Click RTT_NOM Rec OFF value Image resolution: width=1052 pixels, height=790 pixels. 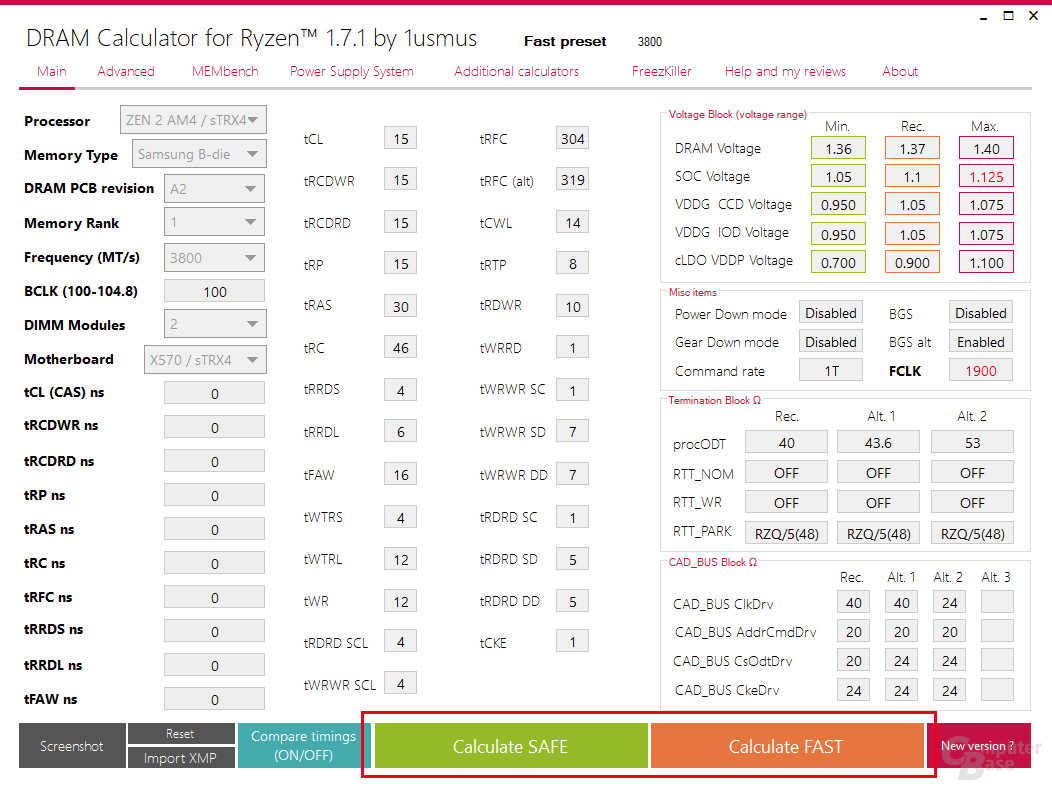(786, 473)
